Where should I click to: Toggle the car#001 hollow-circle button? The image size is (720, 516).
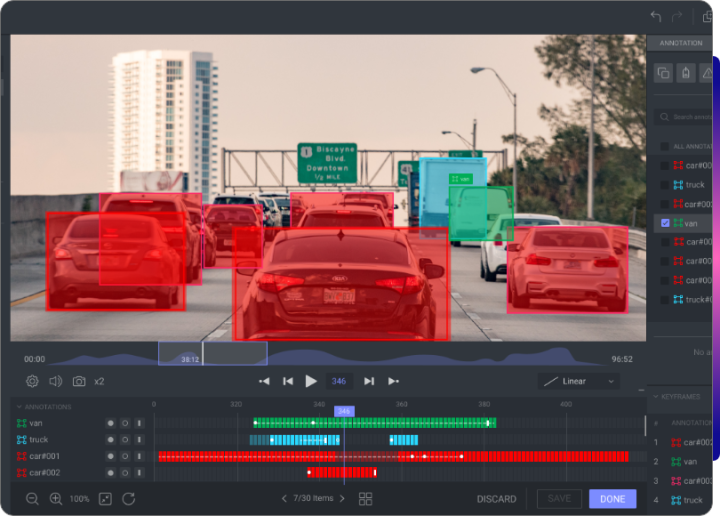[x=125, y=456]
